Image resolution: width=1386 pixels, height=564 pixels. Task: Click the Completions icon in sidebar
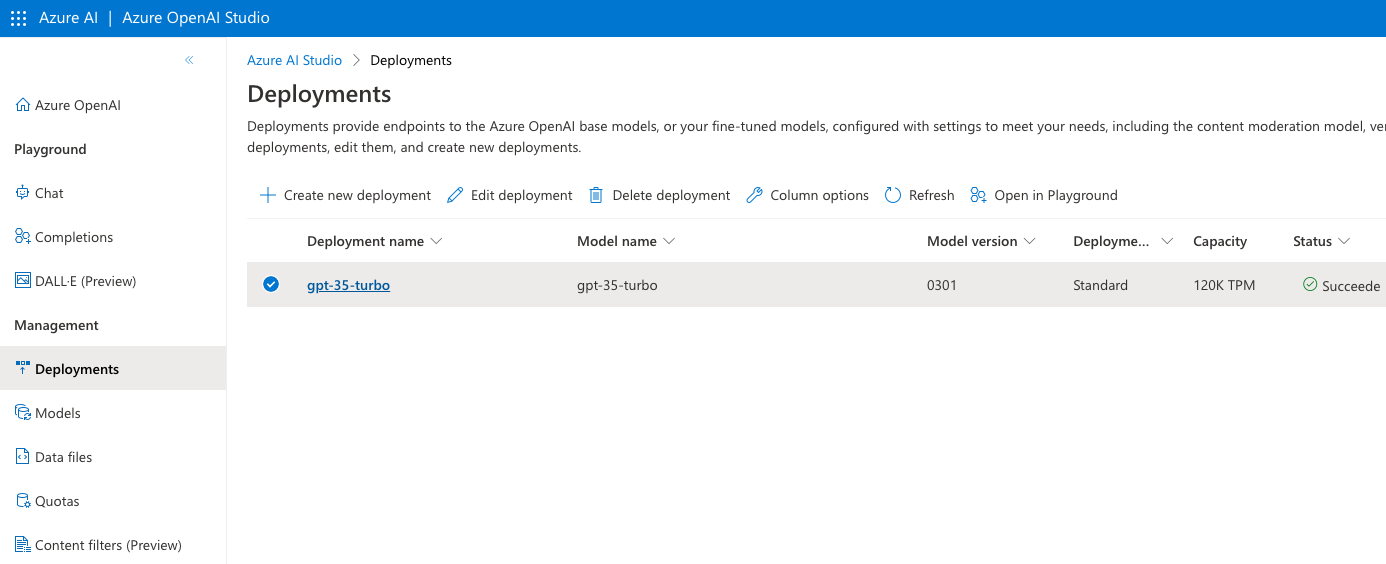pos(23,237)
